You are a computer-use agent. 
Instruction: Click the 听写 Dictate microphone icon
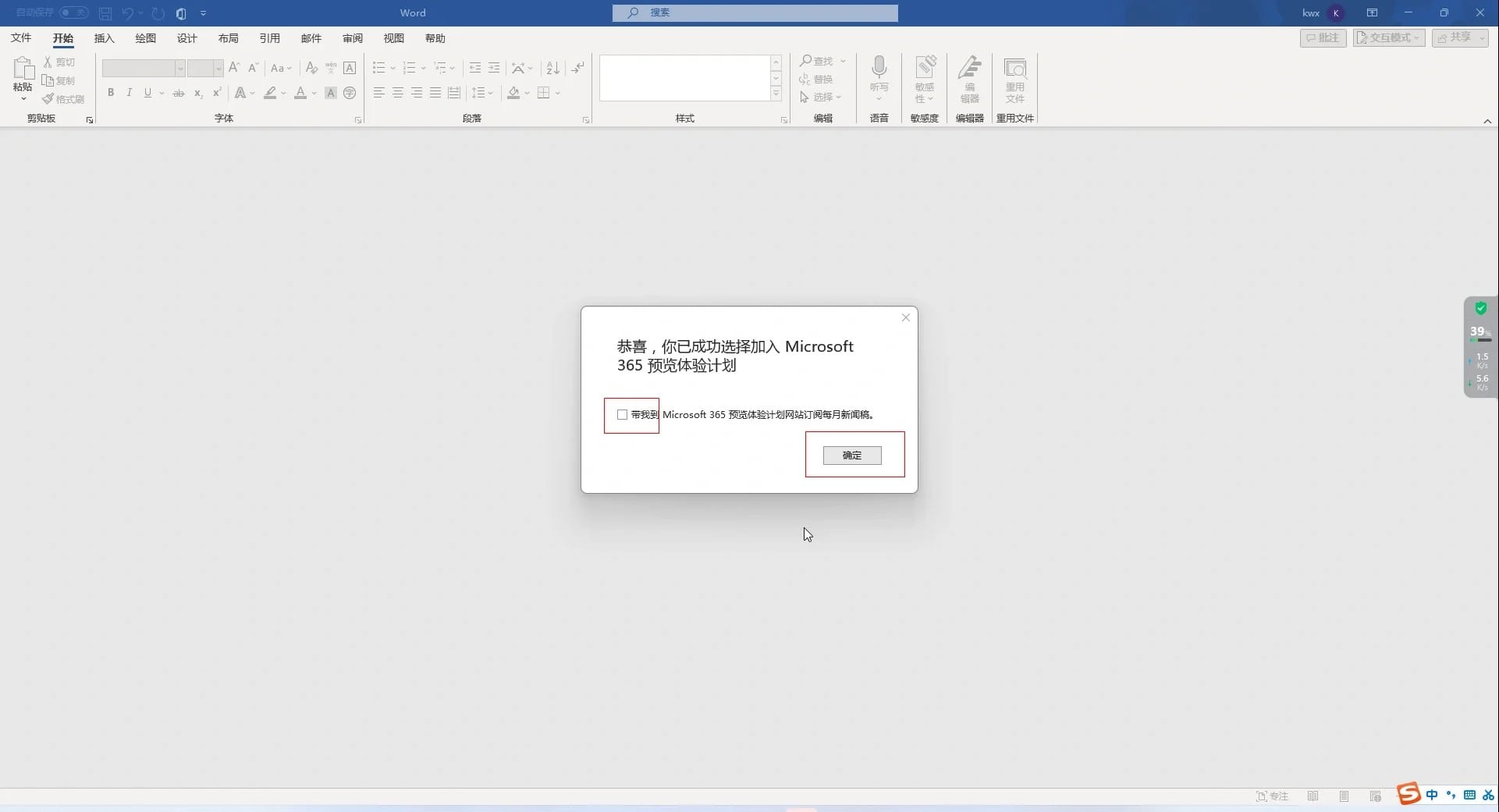pos(879,67)
